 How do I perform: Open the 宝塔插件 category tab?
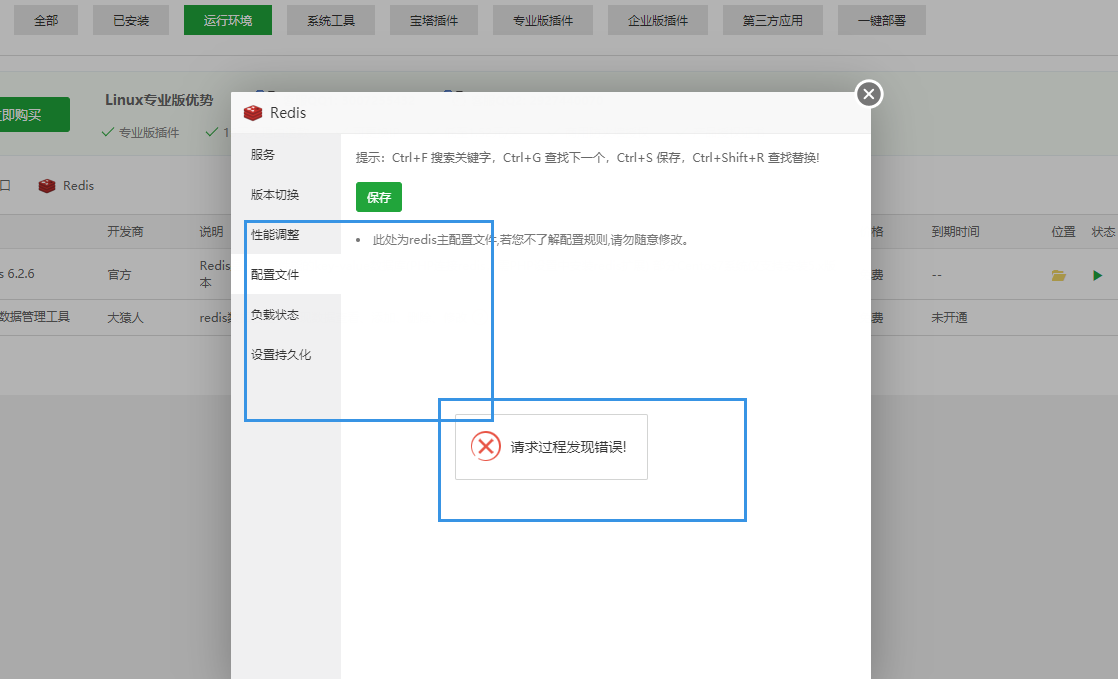tap(434, 21)
